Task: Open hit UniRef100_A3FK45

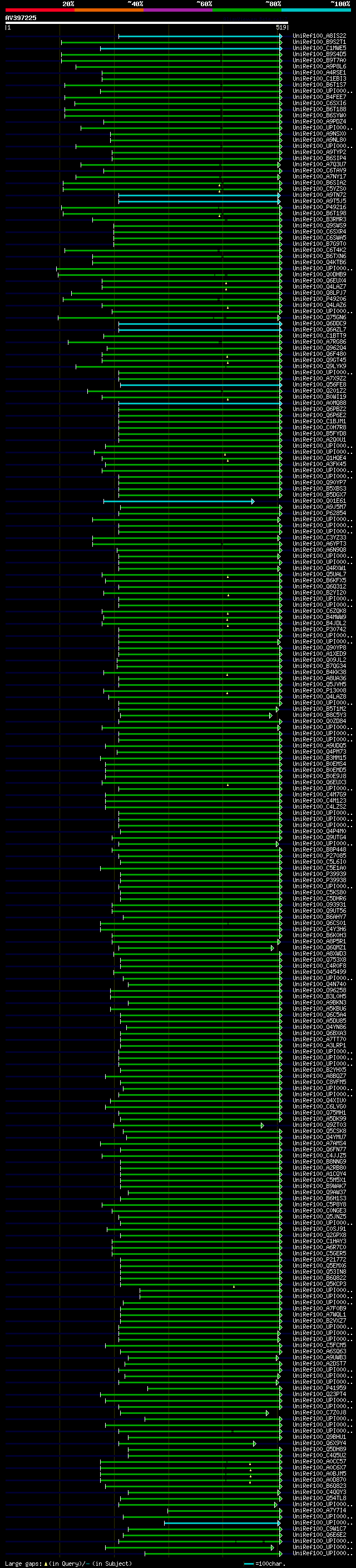Action: point(319,464)
